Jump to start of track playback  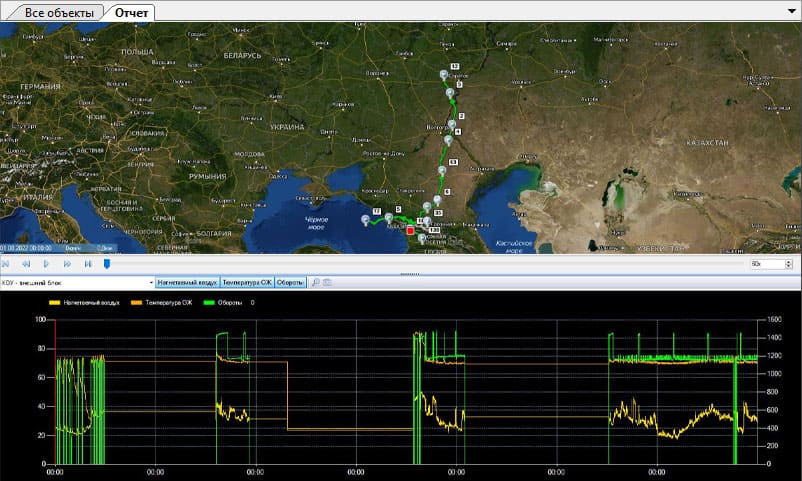coord(6,264)
